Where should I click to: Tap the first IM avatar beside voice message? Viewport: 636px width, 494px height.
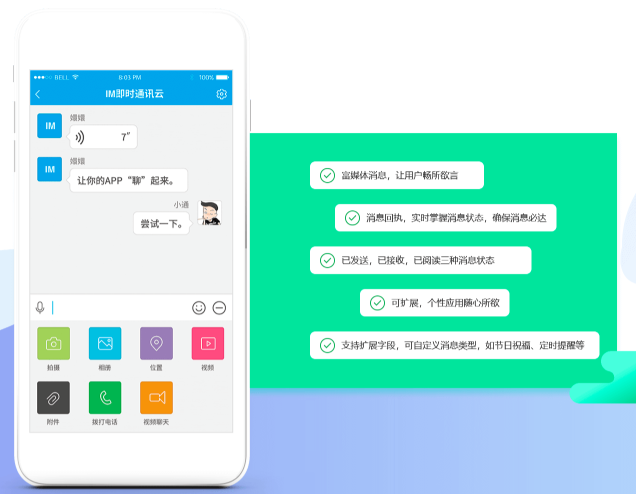[49, 126]
